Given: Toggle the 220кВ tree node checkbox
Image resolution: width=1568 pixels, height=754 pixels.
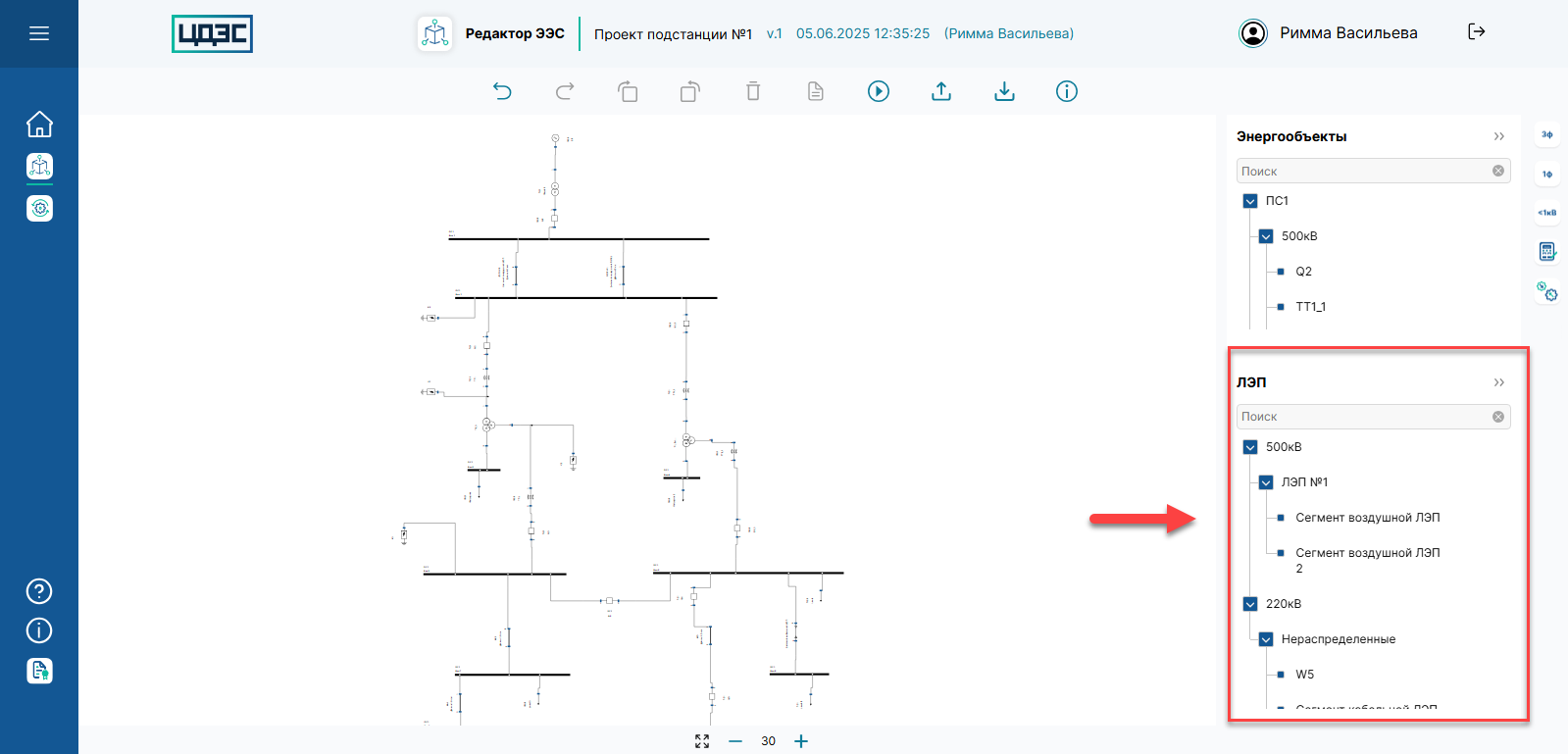Looking at the screenshot, I should (x=1250, y=604).
